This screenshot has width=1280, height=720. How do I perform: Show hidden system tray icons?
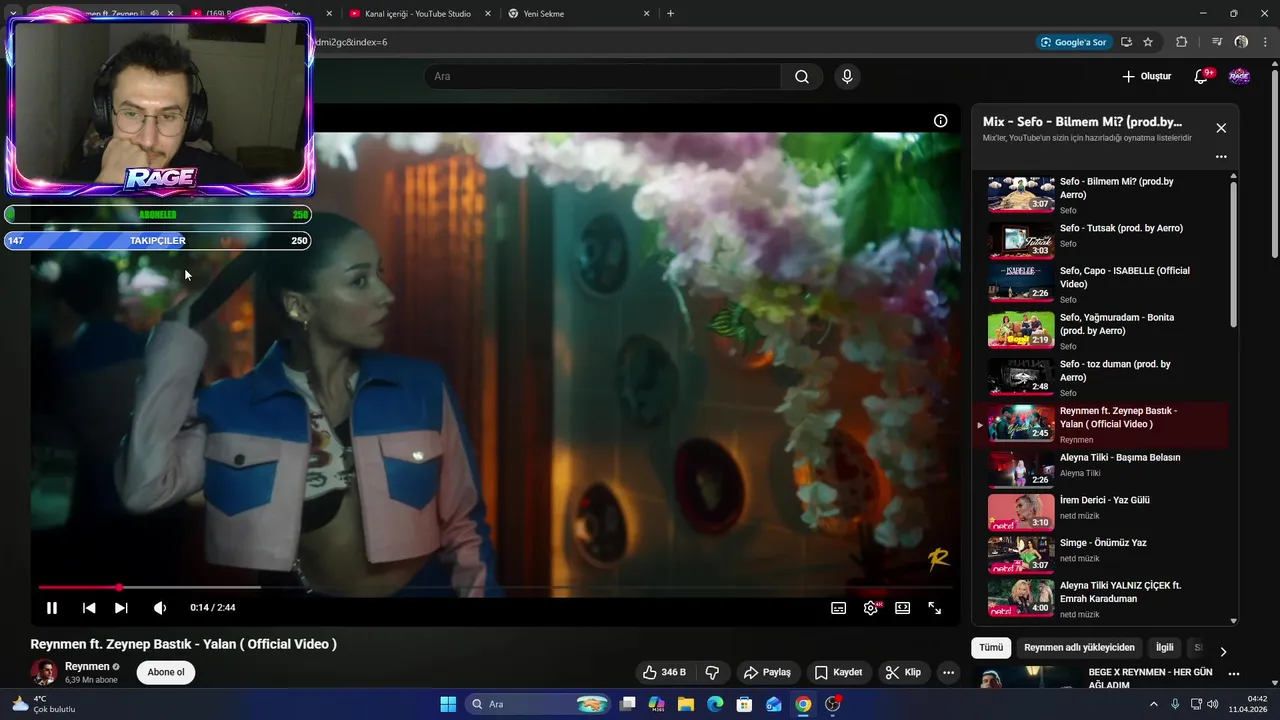[1153, 704]
